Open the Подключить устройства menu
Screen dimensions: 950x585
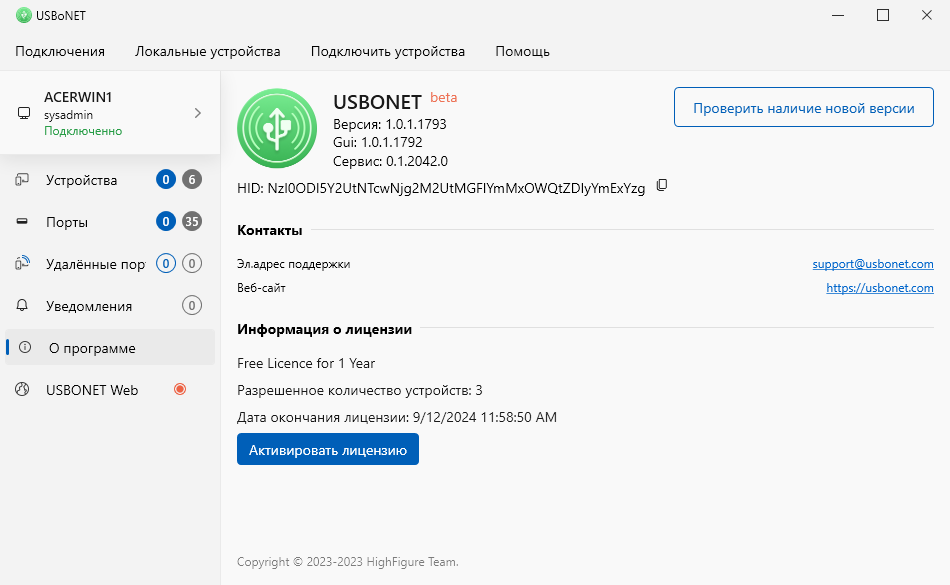[x=388, y=51]
